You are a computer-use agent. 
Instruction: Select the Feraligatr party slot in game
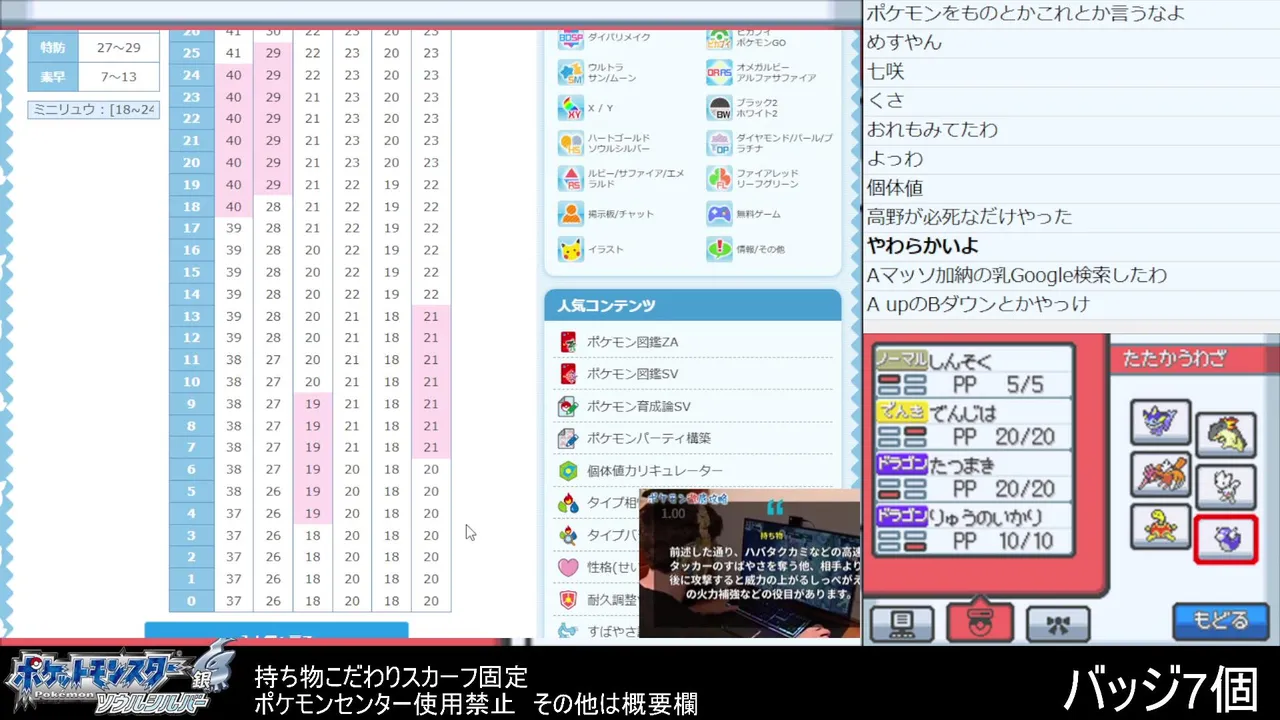coord(1161,422)
